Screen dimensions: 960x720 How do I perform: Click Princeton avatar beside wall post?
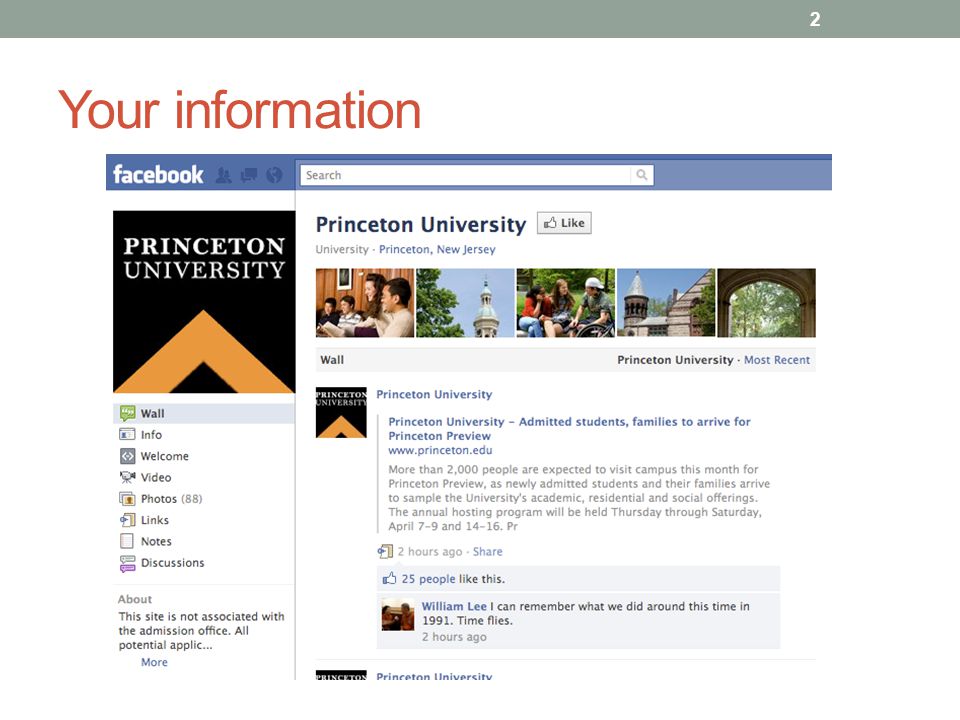(341, 413)
